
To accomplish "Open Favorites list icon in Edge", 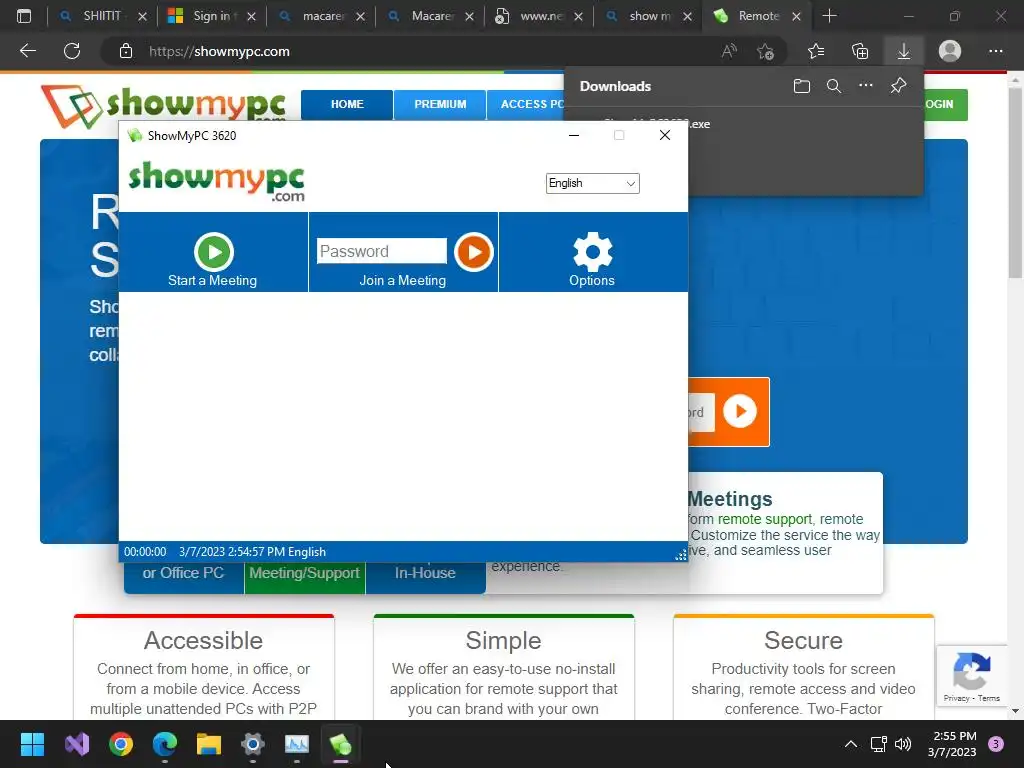I will [x=816, y=51].
